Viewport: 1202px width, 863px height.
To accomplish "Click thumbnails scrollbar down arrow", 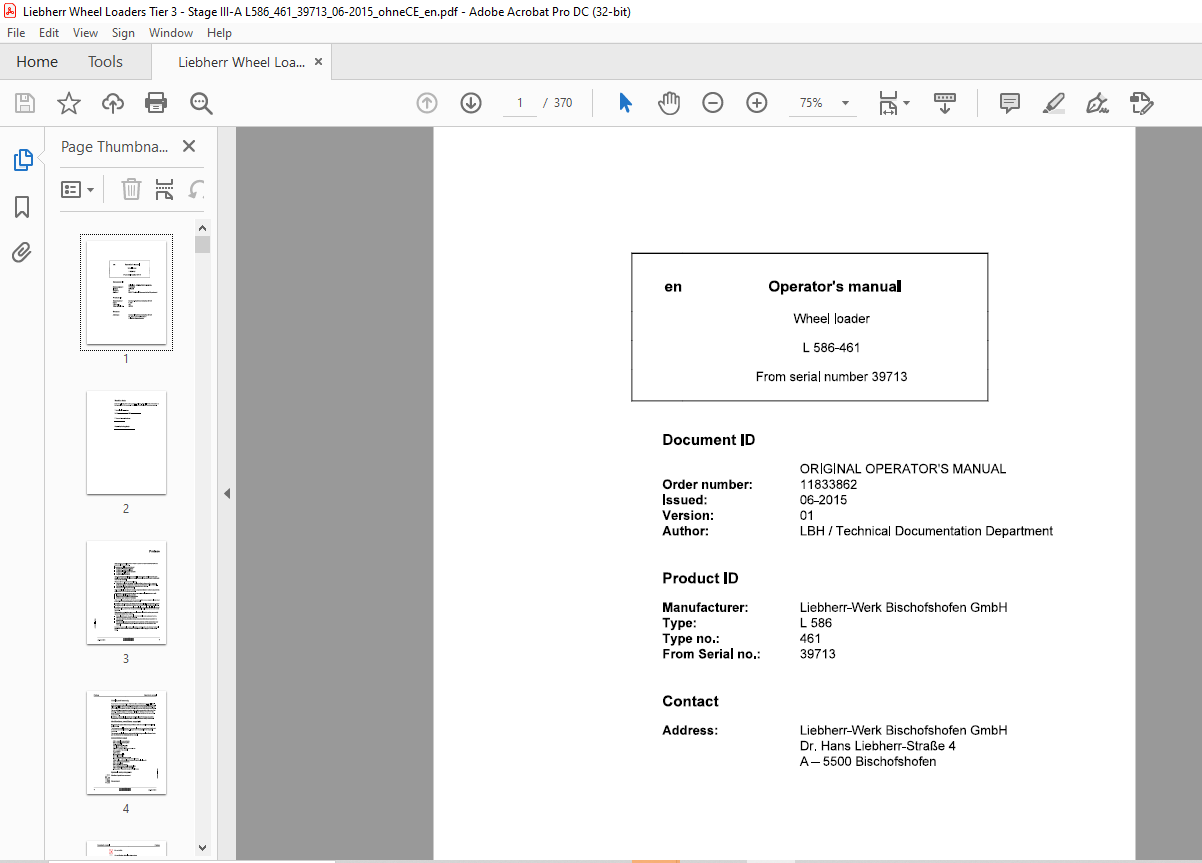I will pos(203,847).
